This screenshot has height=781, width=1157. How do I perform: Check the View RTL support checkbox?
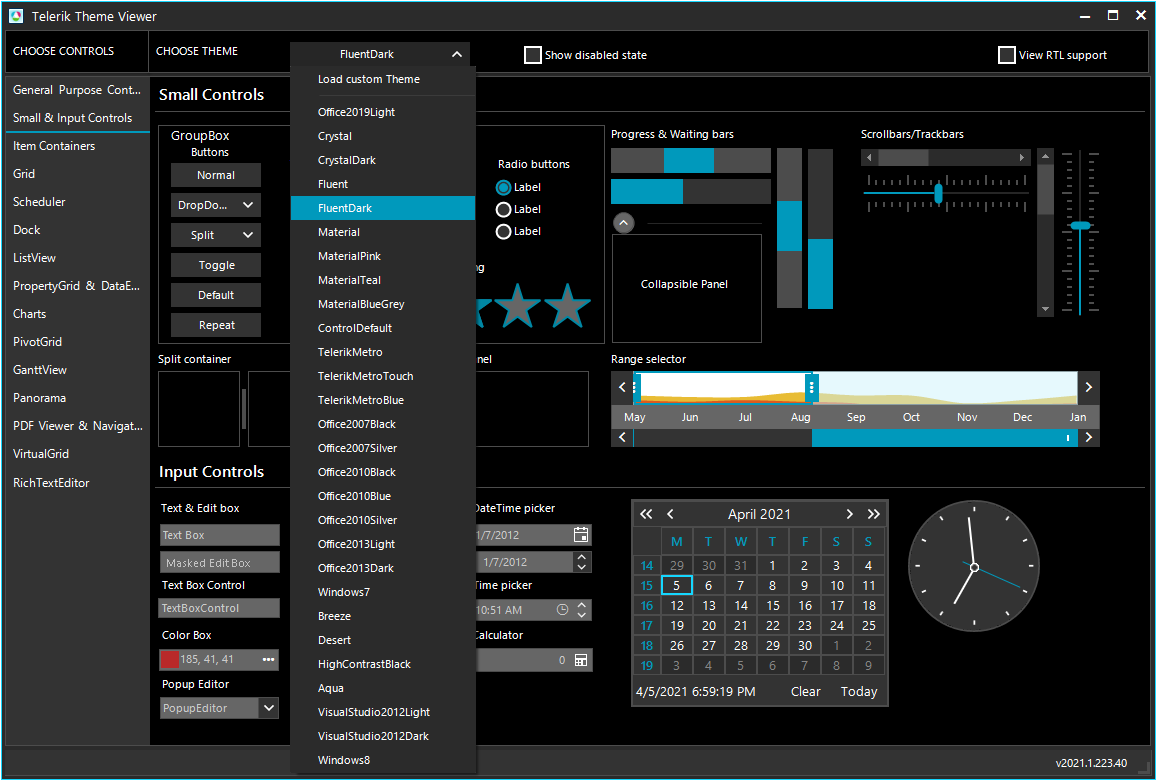tap(1006, 55)
